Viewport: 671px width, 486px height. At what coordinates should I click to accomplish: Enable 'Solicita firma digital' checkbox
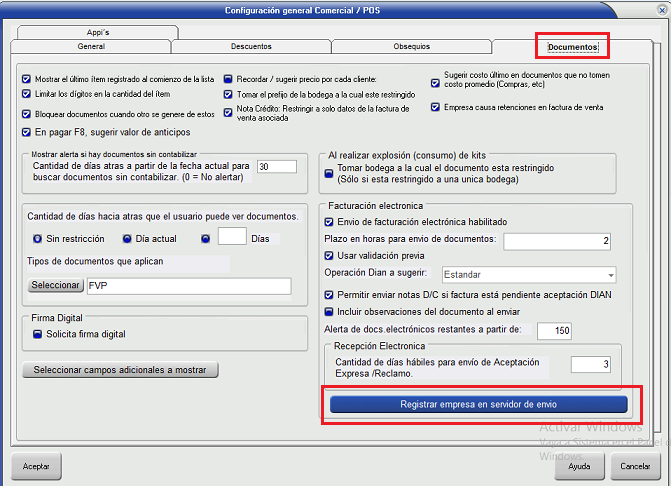tap(38, 334)
